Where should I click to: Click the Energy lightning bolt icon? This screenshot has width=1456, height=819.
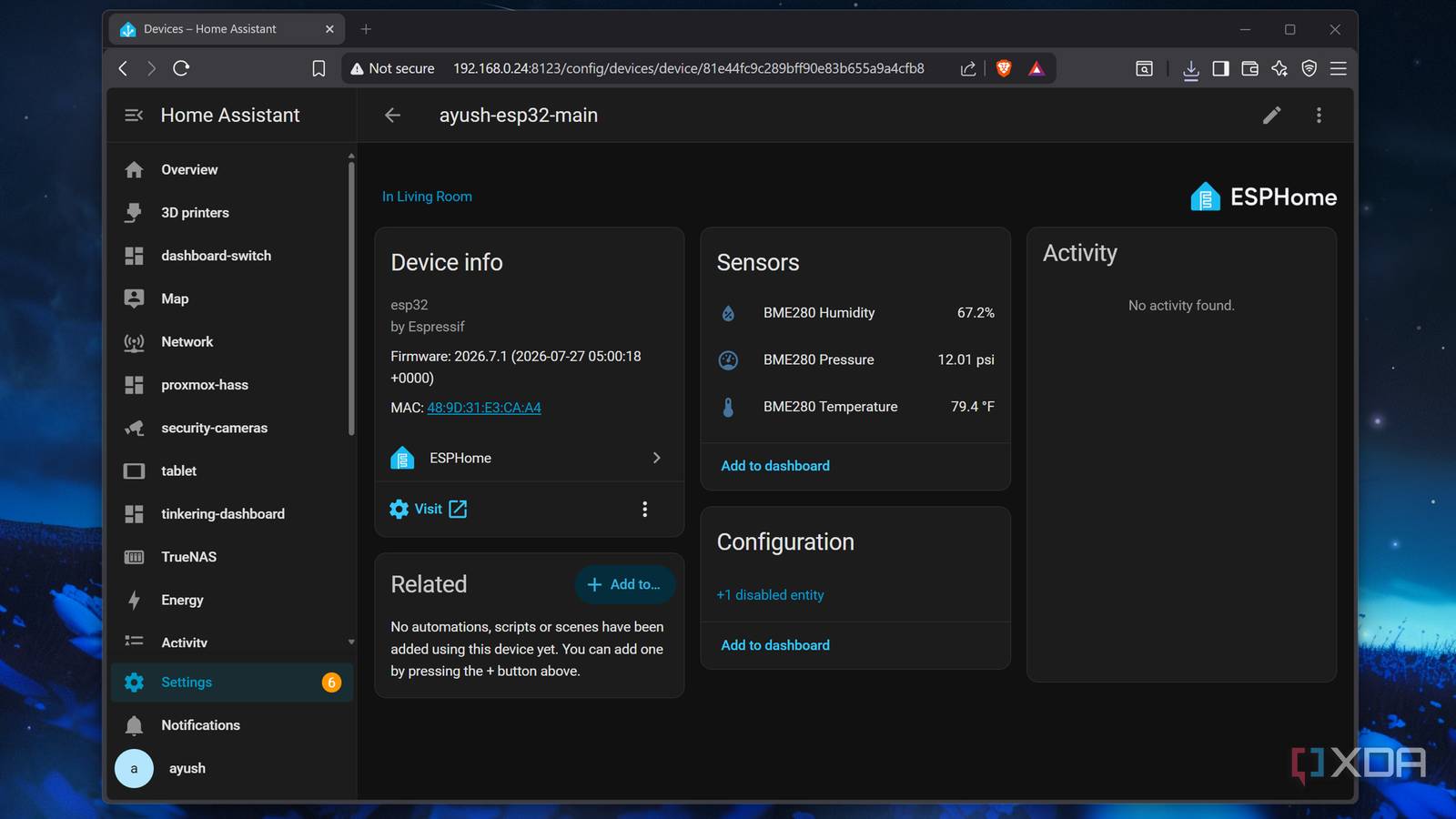[135, 600]
